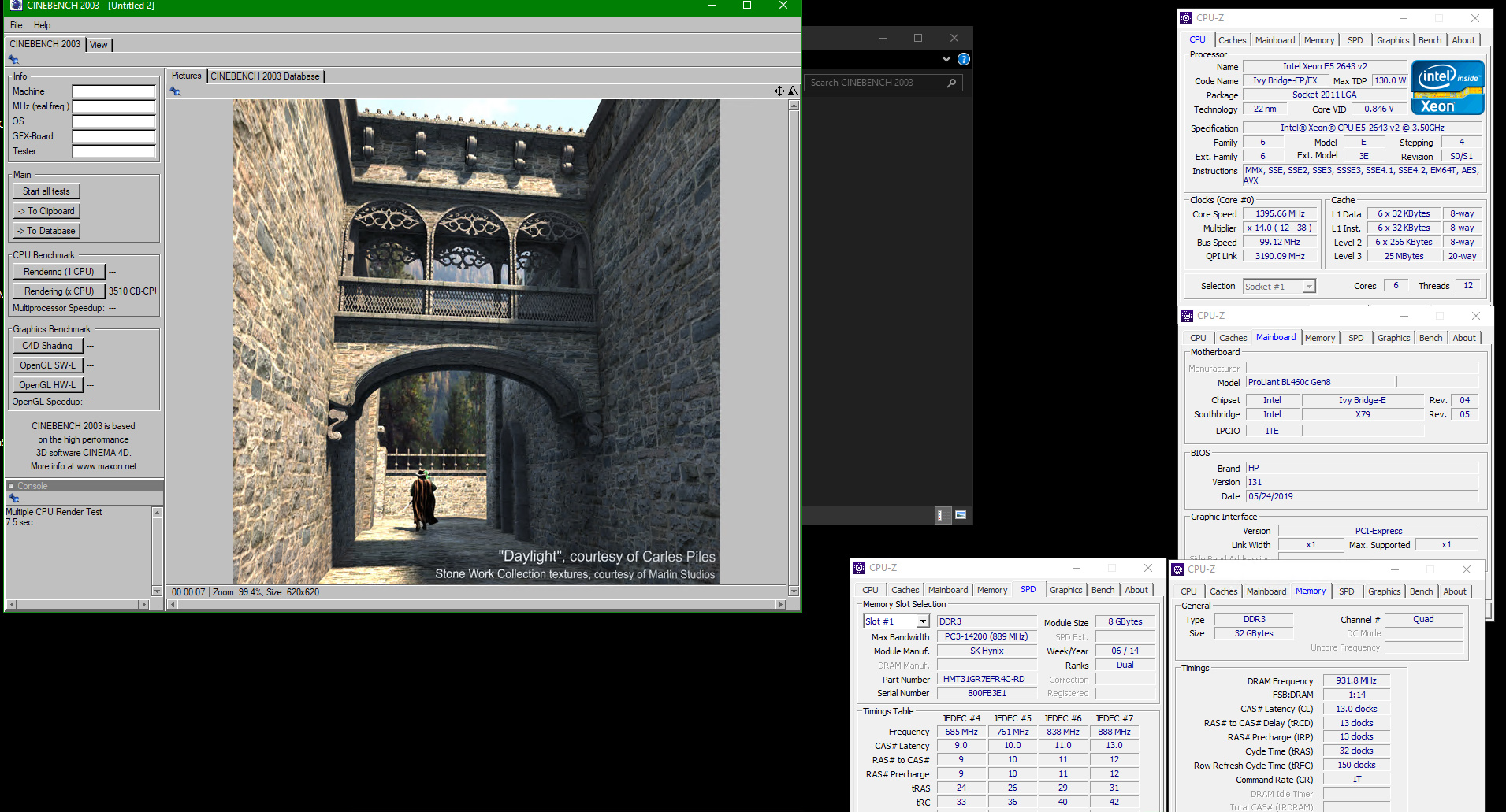1506x812 pixels.
Task: Click the triangle icon above the picture
Action: (793, 91)
